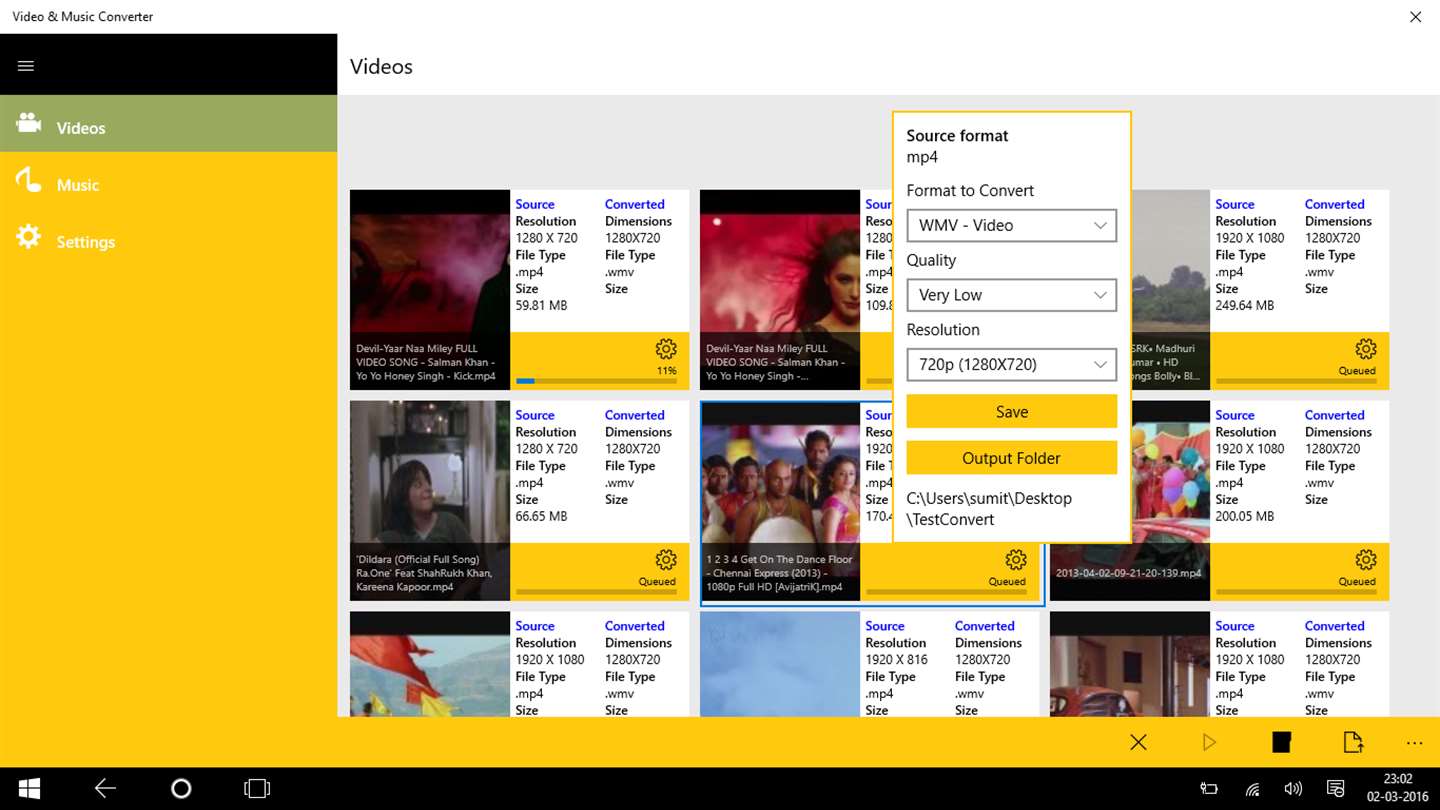1440x810 pixels.
Task: Open the wireless network tray icon
Action: point(1252,789)
